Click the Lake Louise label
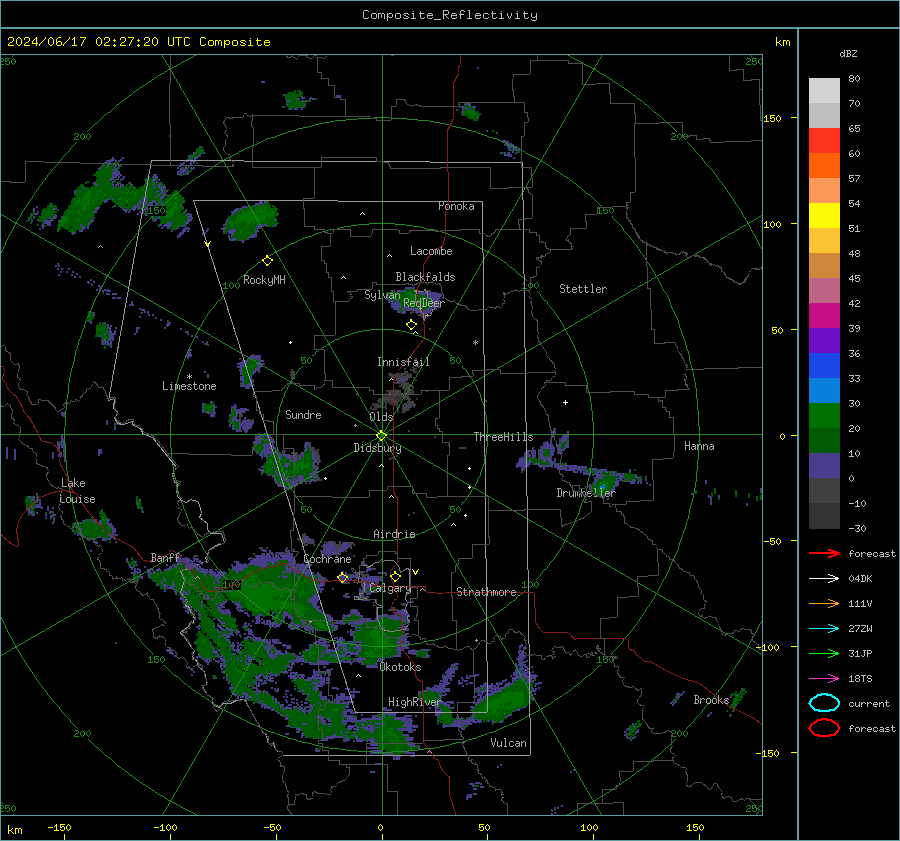Image resolution: width=900 pixels, height=841 pixels. (x=77, y=491)
